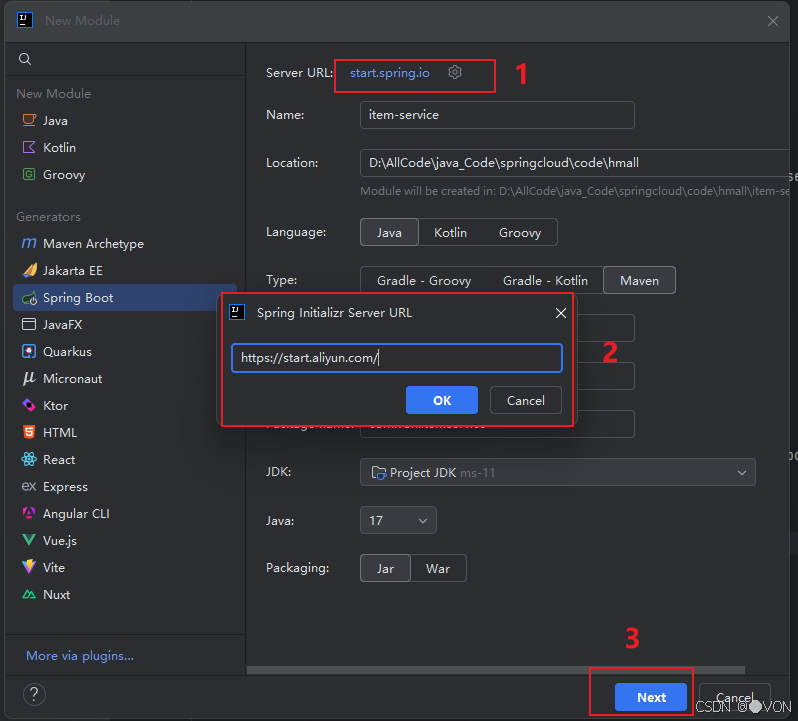Screen dimensions: 798x721
Task: Click Cancel in Server URL dialog
Action: coord(526,400)
